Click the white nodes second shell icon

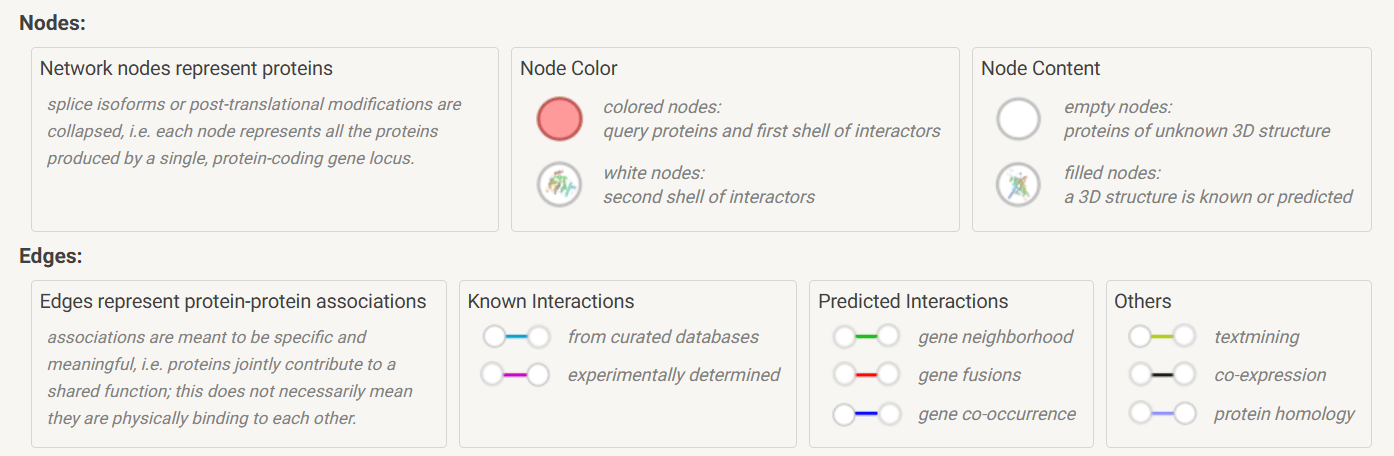(559, 185)
